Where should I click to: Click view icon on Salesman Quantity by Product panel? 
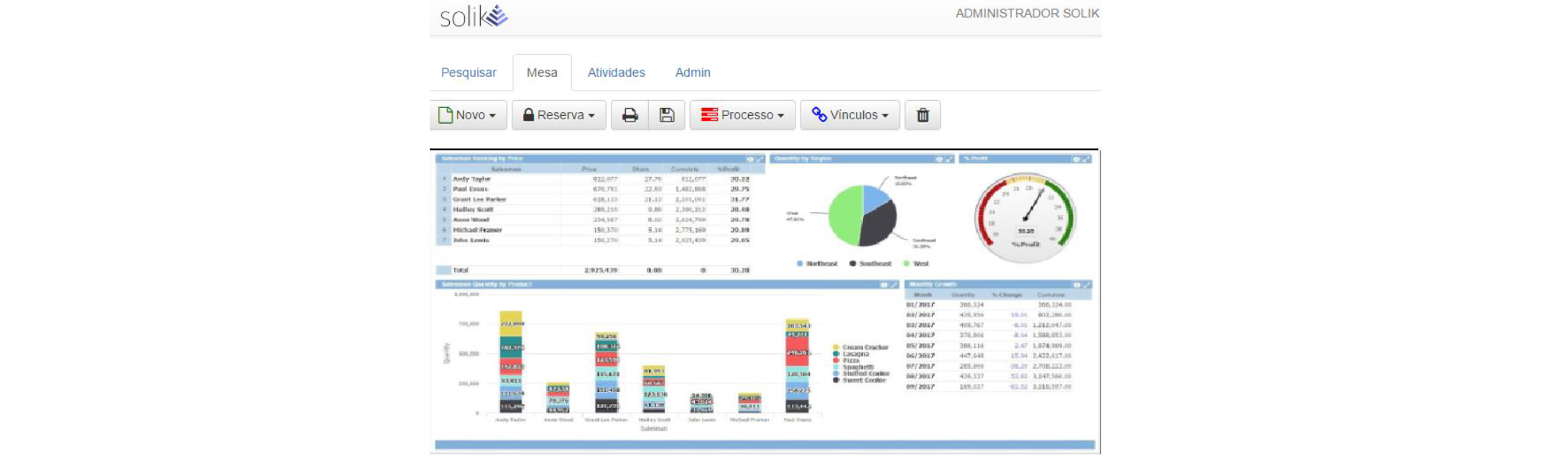(884, 285)
